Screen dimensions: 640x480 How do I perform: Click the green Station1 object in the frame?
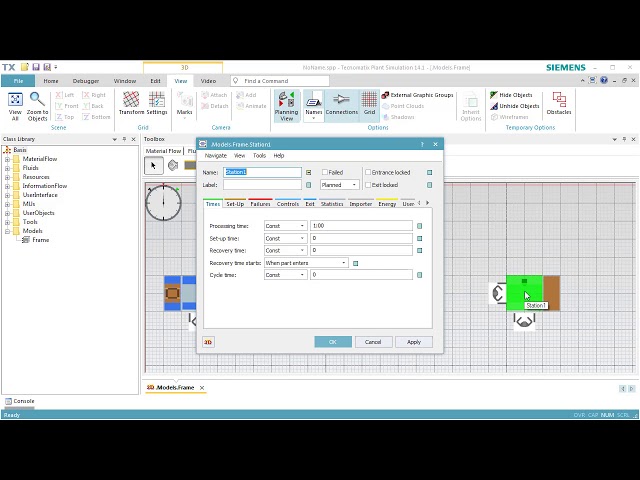pos(524,293)
